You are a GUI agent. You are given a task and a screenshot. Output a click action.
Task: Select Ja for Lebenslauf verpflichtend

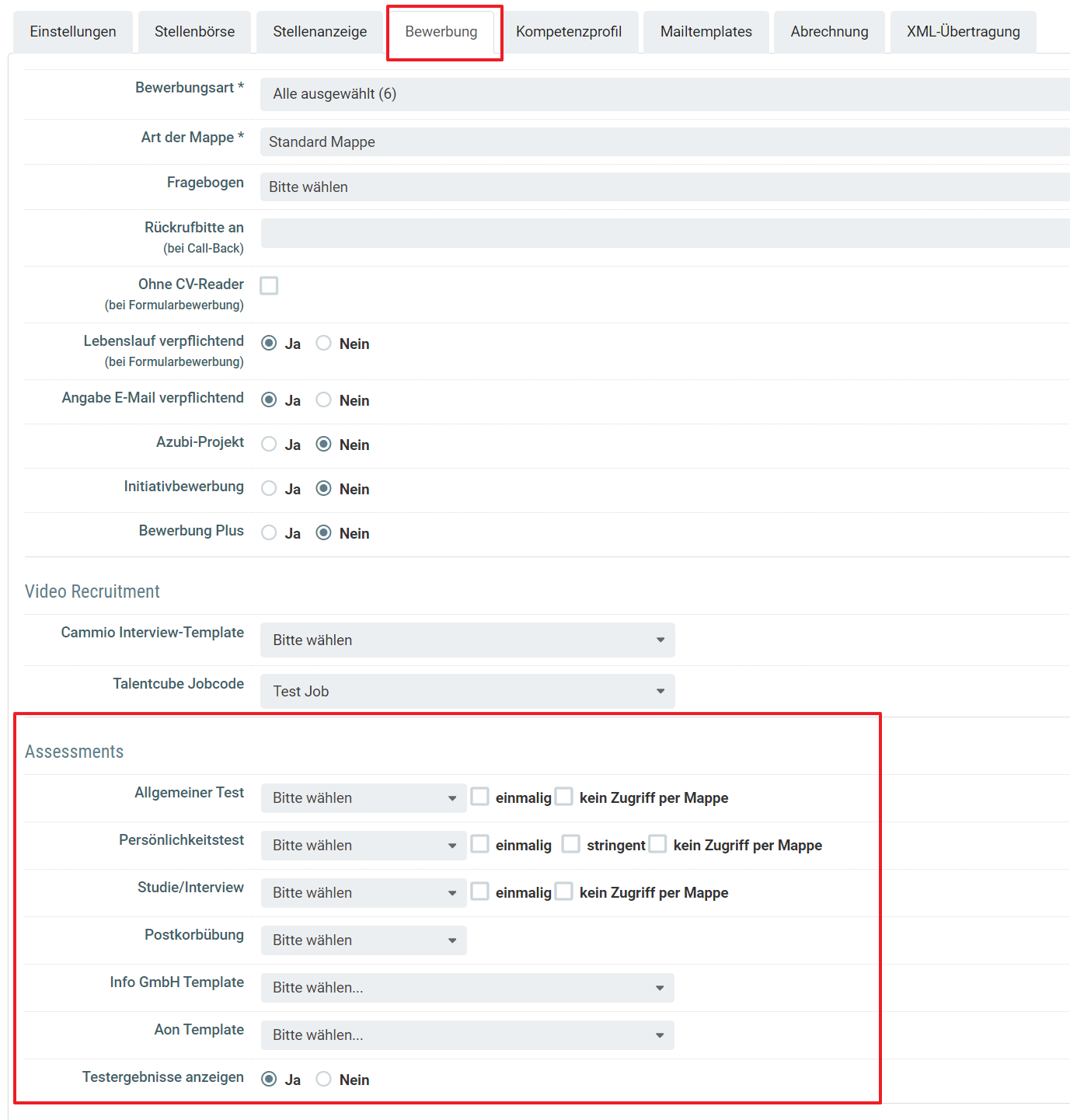click(269, 343)
